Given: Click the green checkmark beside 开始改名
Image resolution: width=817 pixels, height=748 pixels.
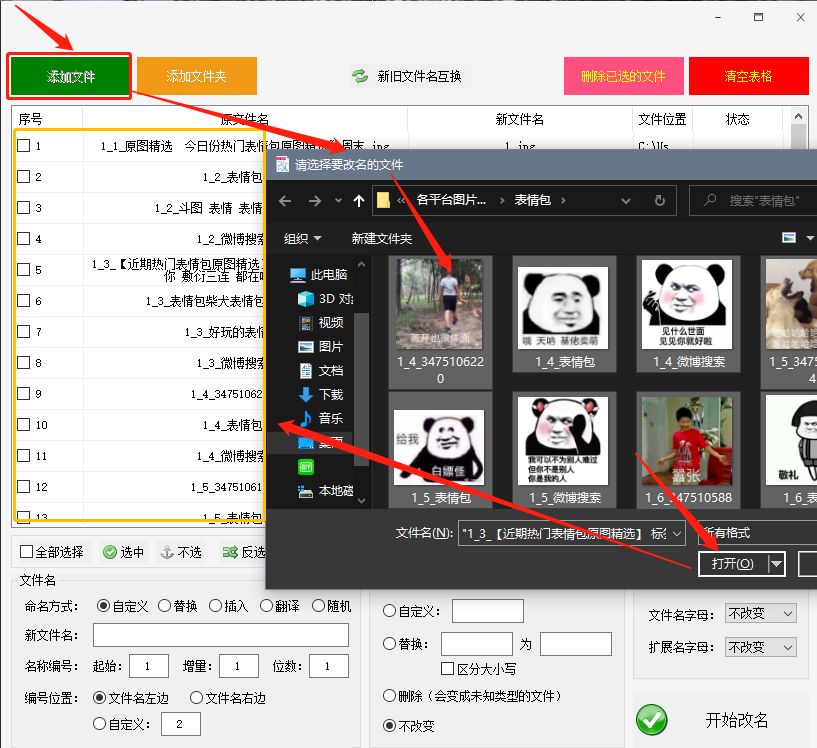Looking at the screenshot, I should [x=653, y=720].
